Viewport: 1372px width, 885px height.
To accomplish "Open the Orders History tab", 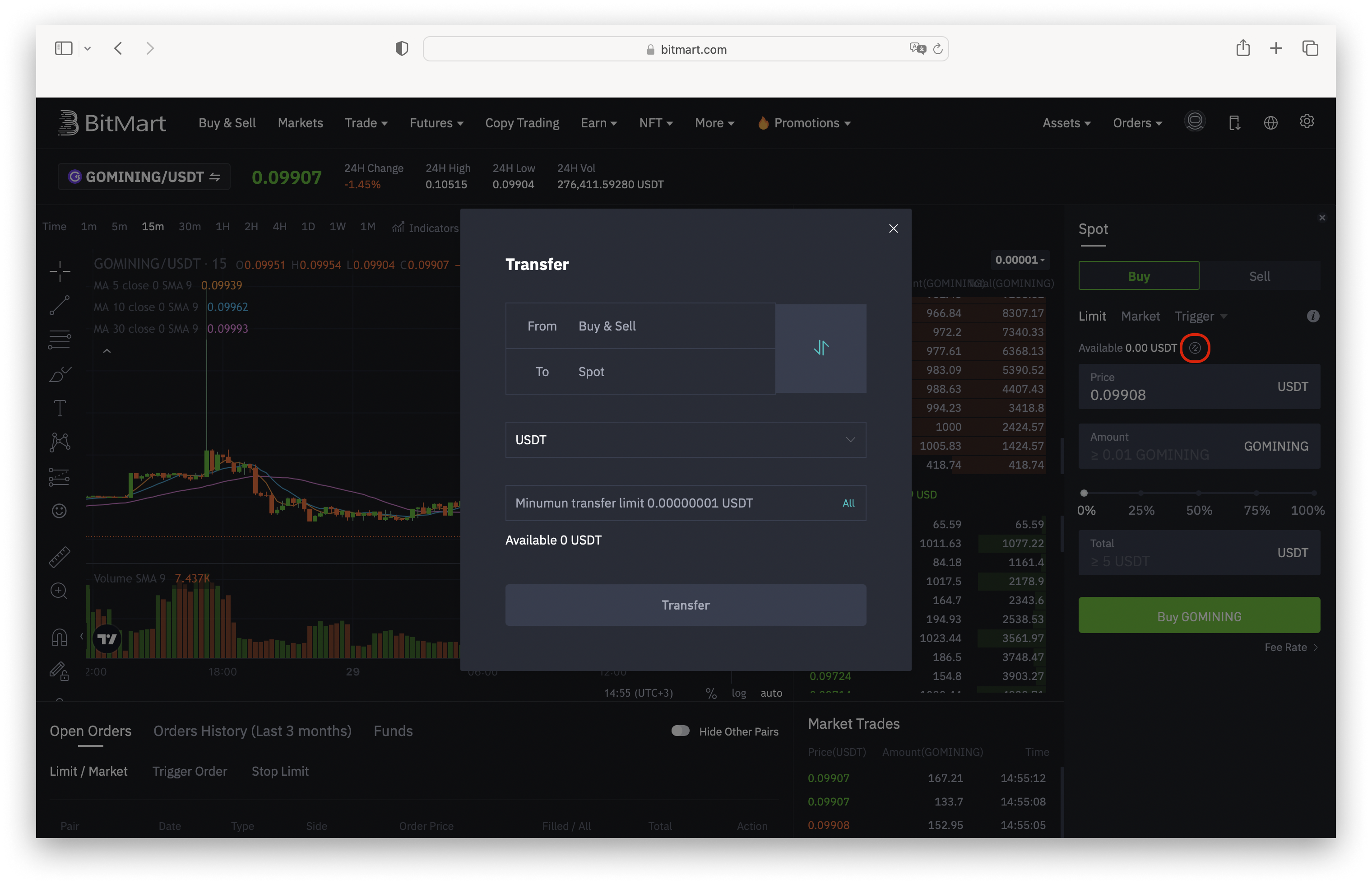I will (252, 731).
